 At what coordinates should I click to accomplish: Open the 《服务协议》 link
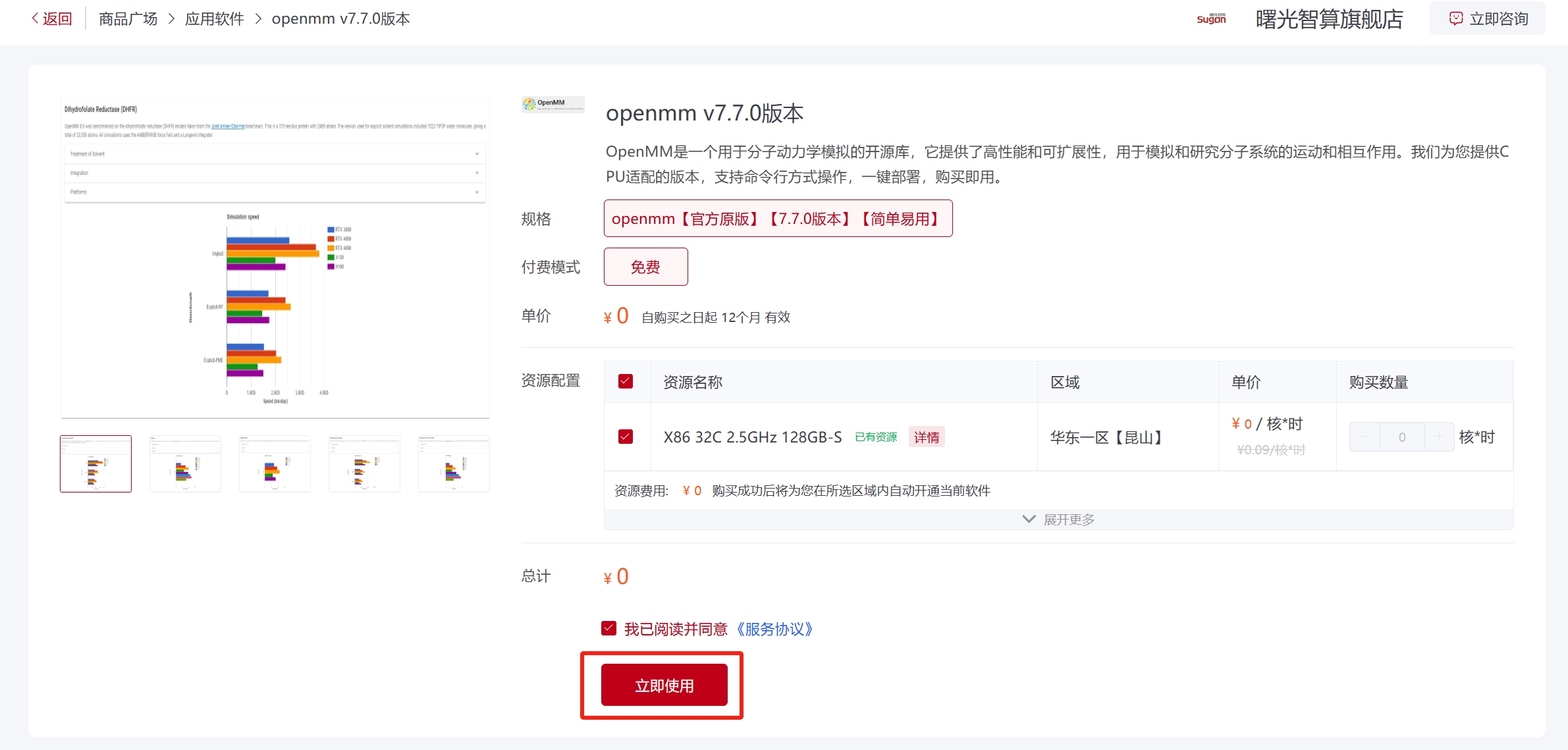click(x=774, y=629)
